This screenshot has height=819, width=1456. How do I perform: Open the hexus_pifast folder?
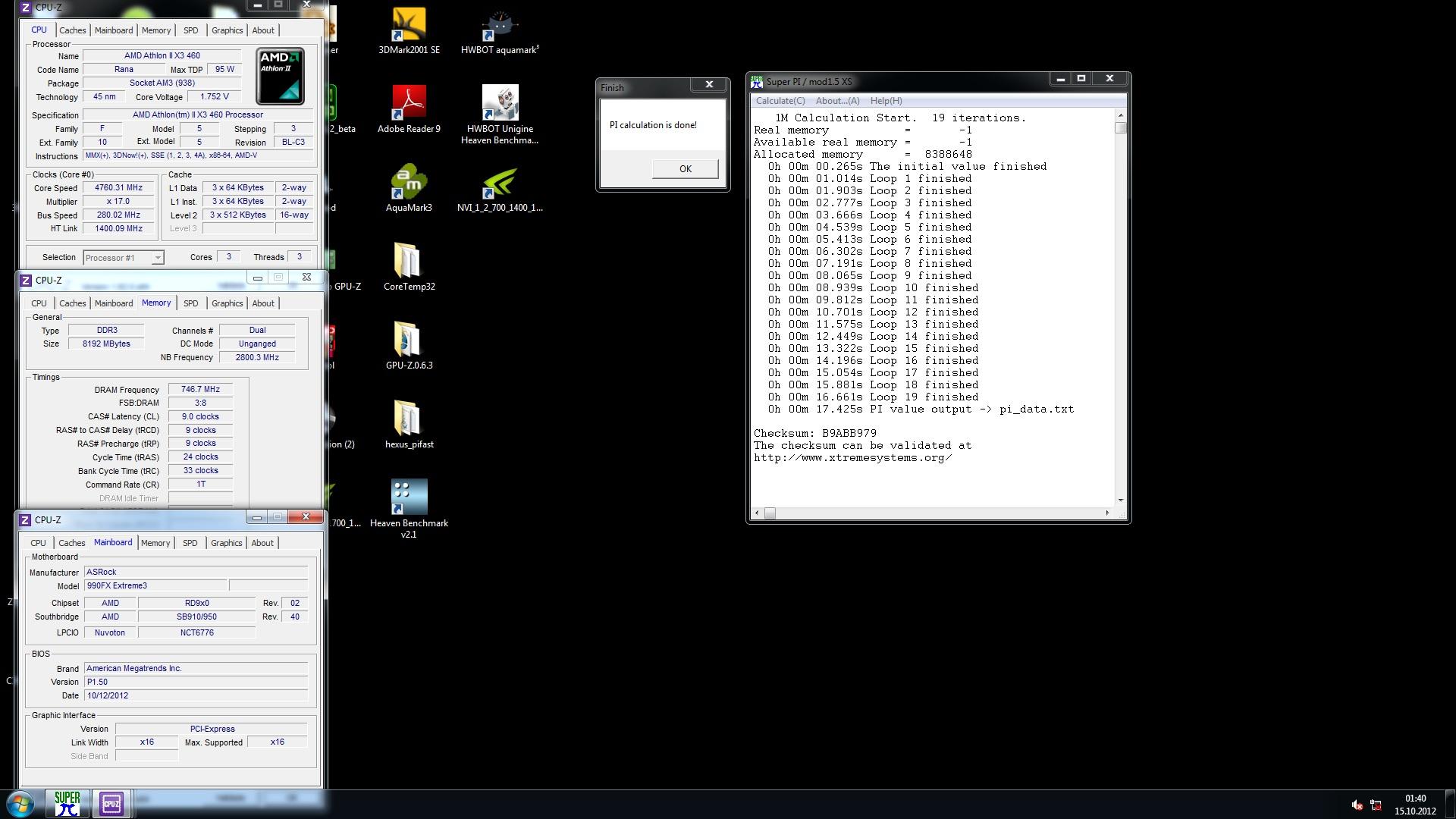click(x=409, y=424)
